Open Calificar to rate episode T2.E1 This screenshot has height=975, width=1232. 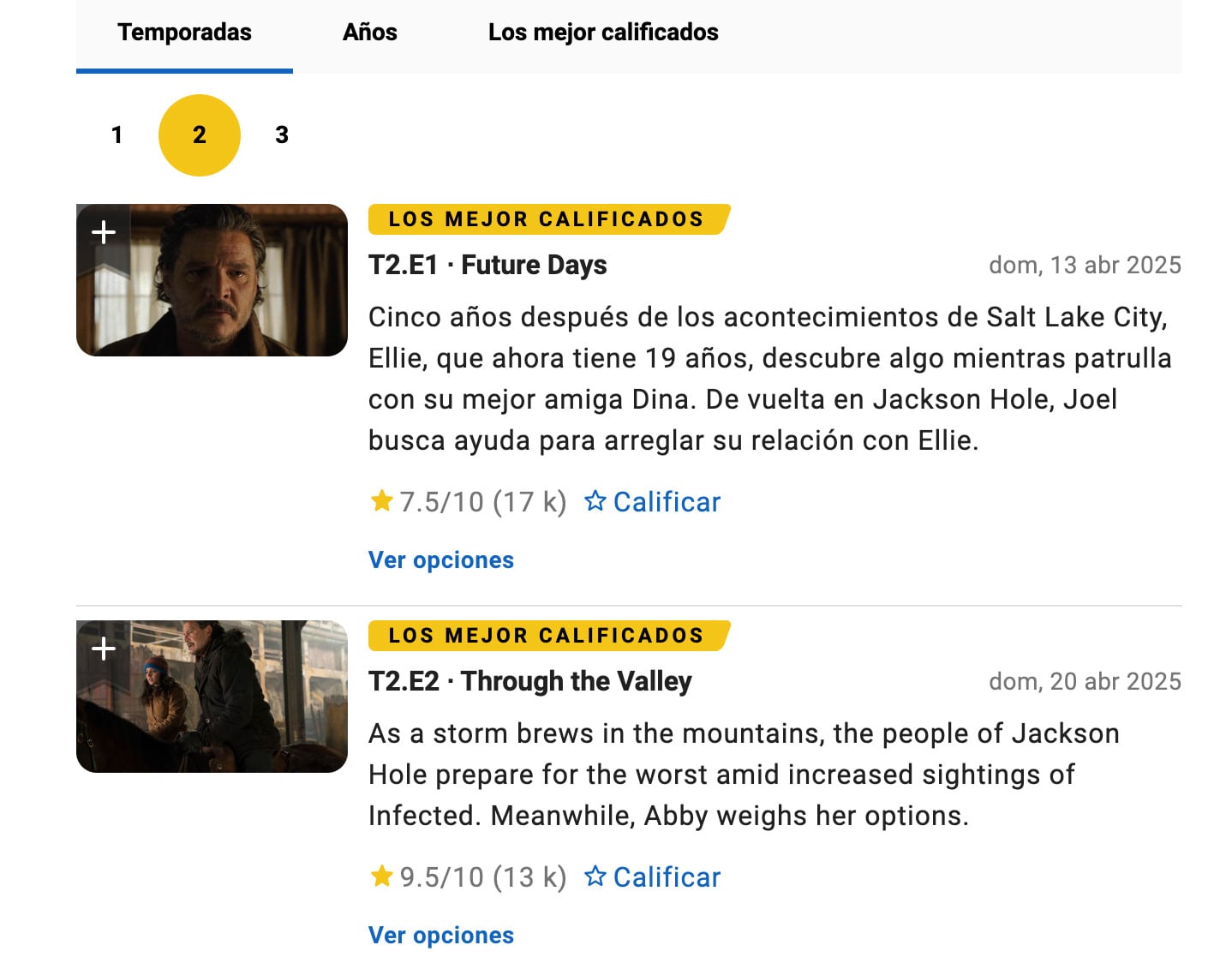pos(666,501)
